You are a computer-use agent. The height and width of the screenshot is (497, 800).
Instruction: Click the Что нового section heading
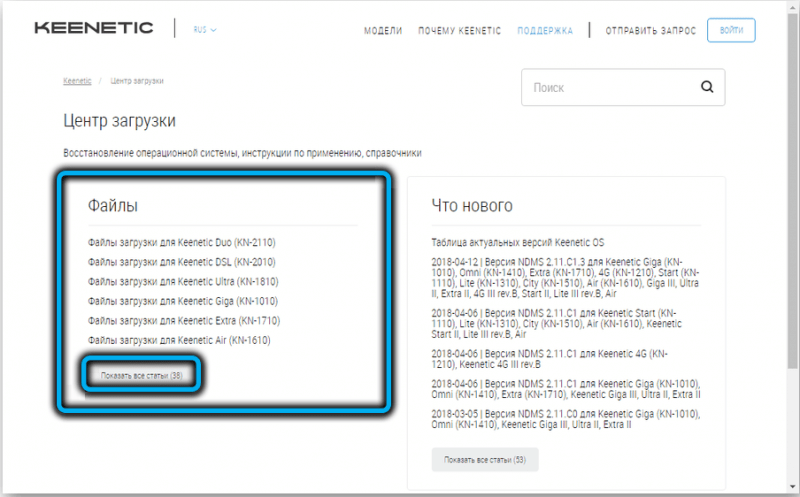[x=472, y=205]
